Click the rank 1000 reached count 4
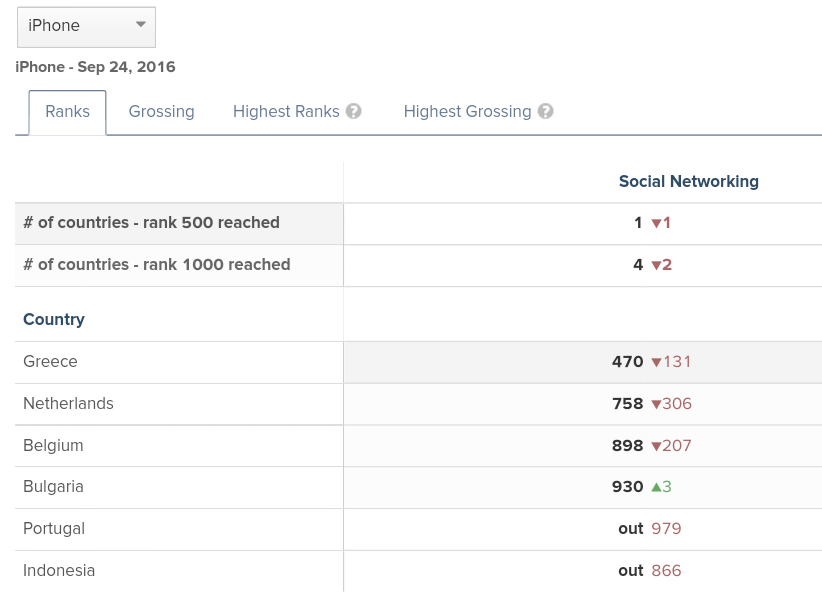The image size is (822, 612). tap(638, 265)
